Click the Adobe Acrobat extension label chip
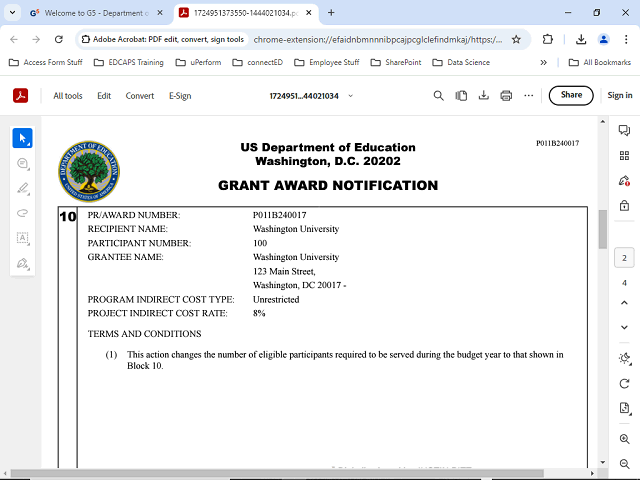The image size is (640, 480). coord(162,40)
